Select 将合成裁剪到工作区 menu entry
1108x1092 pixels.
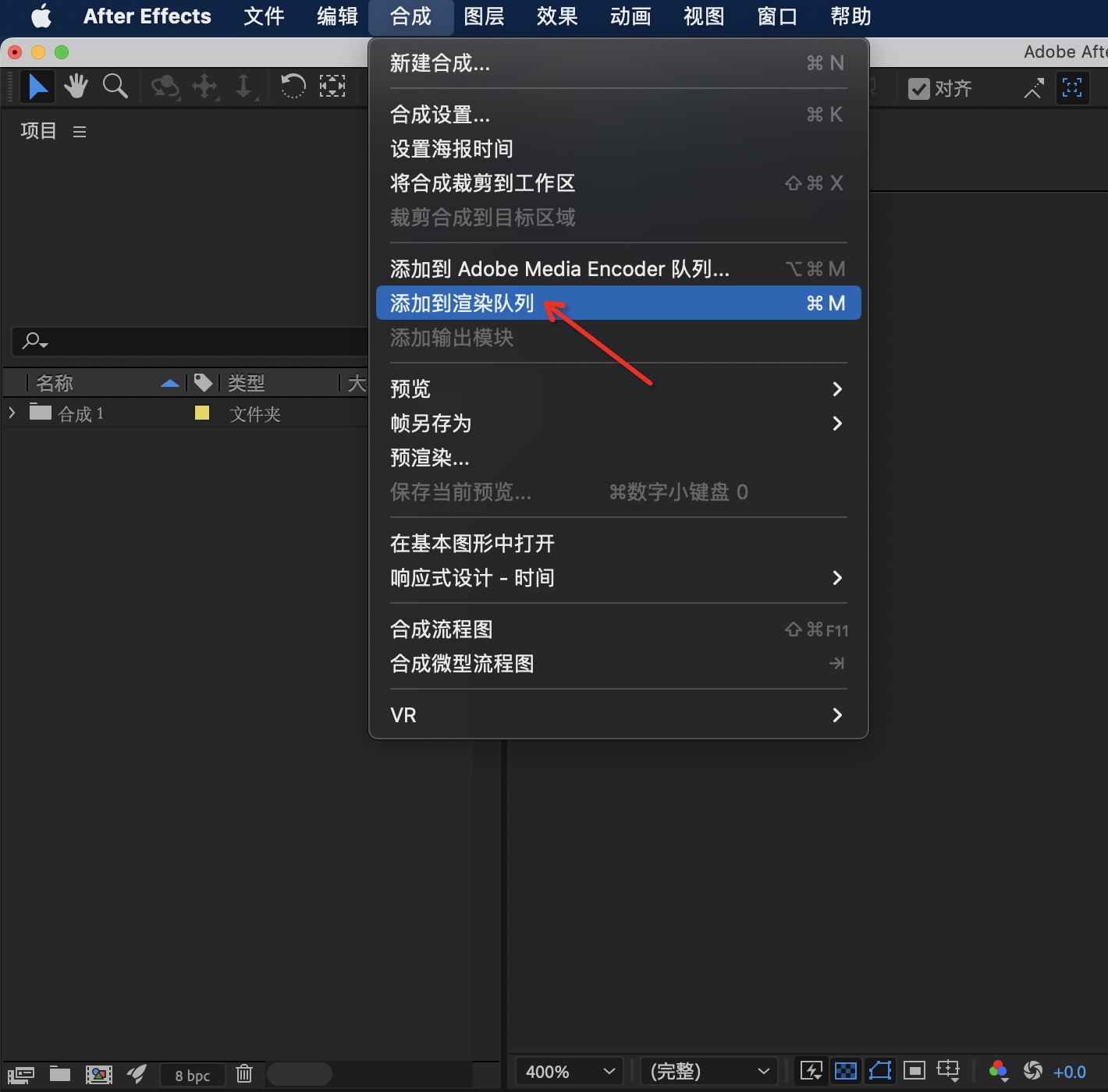point(618,183)
